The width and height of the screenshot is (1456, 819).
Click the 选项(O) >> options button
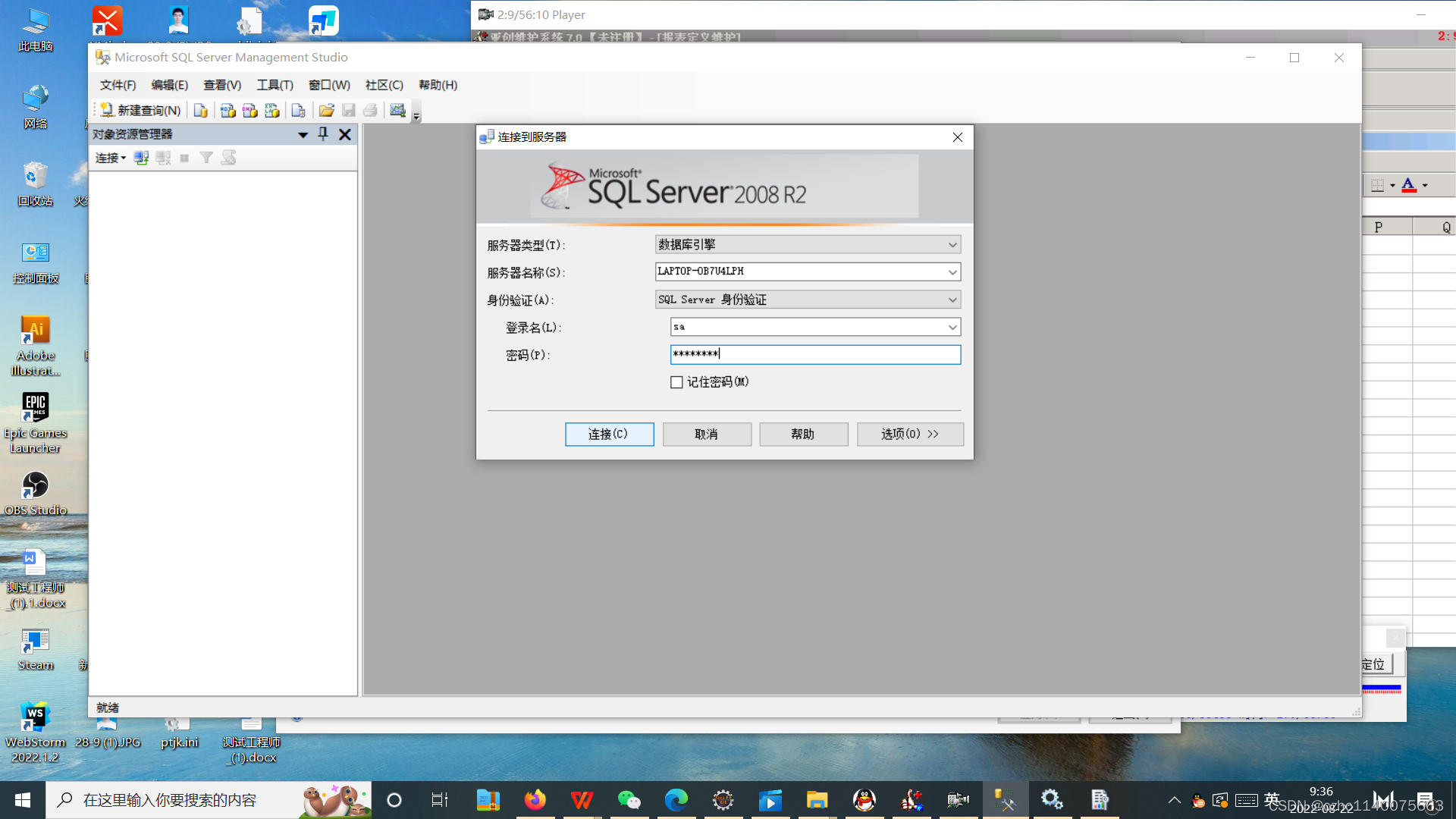pos(910,434)
